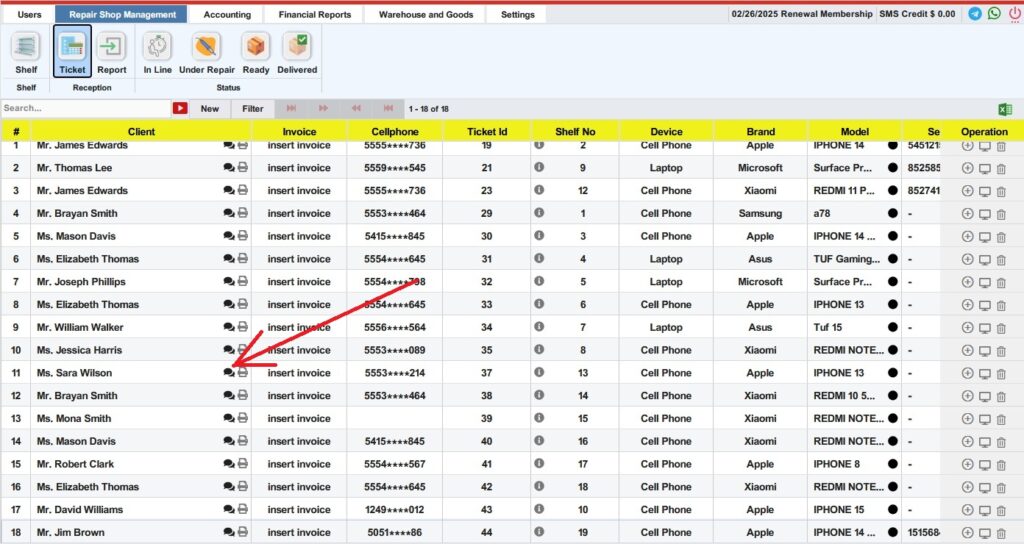Go to the next page arrow

pyautogui.click(x=323, y=108)
